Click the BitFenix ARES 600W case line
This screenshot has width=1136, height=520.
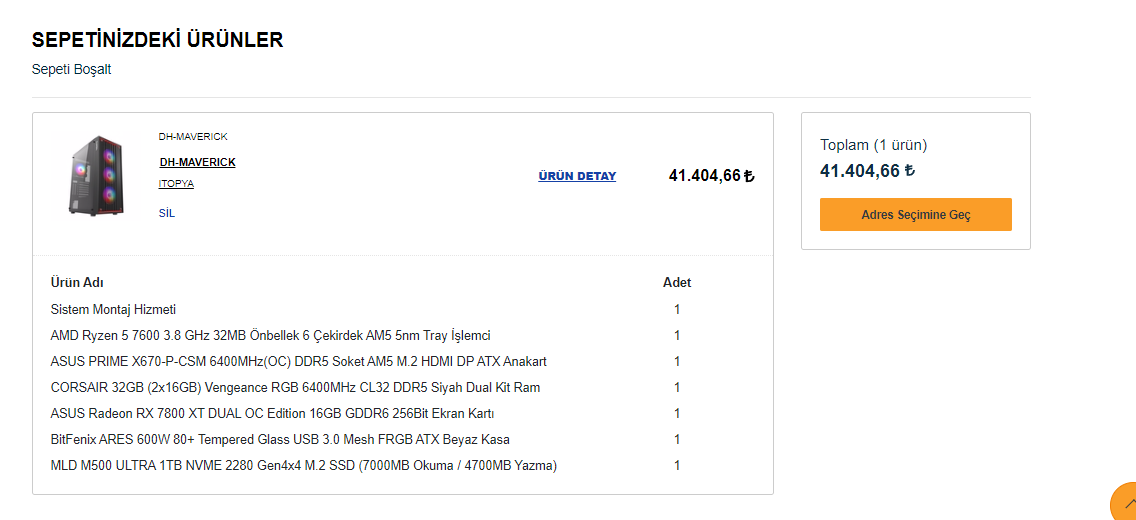tap(280, 440)
